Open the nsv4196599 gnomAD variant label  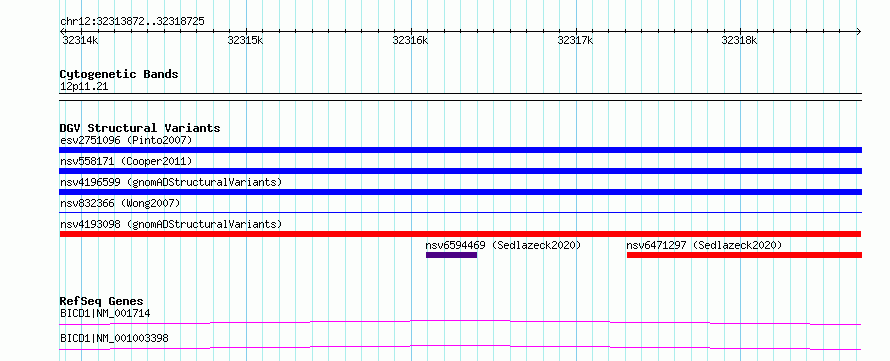[171, 182]
